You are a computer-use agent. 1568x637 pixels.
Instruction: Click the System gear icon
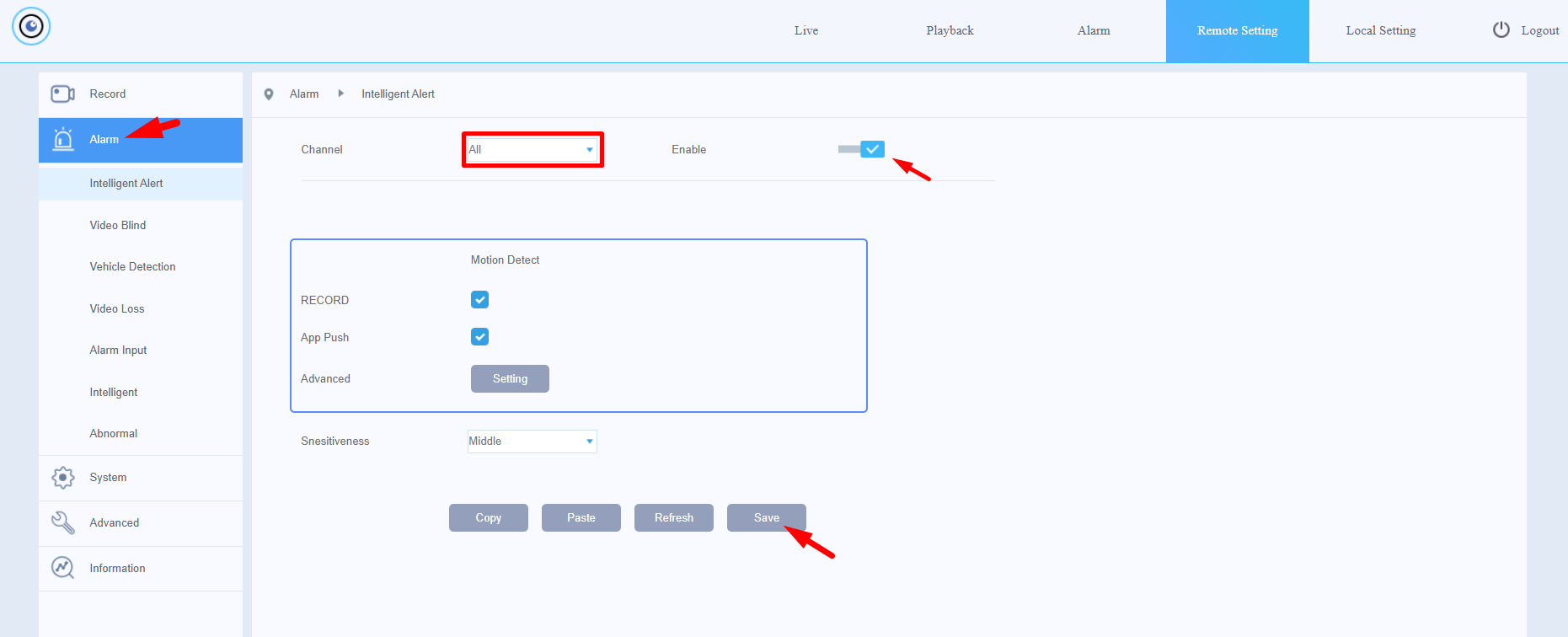63,478
